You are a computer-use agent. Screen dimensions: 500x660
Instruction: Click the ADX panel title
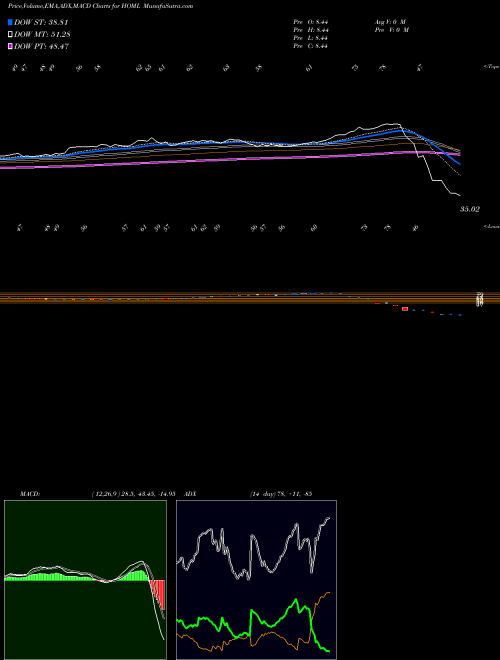point(190,493)
